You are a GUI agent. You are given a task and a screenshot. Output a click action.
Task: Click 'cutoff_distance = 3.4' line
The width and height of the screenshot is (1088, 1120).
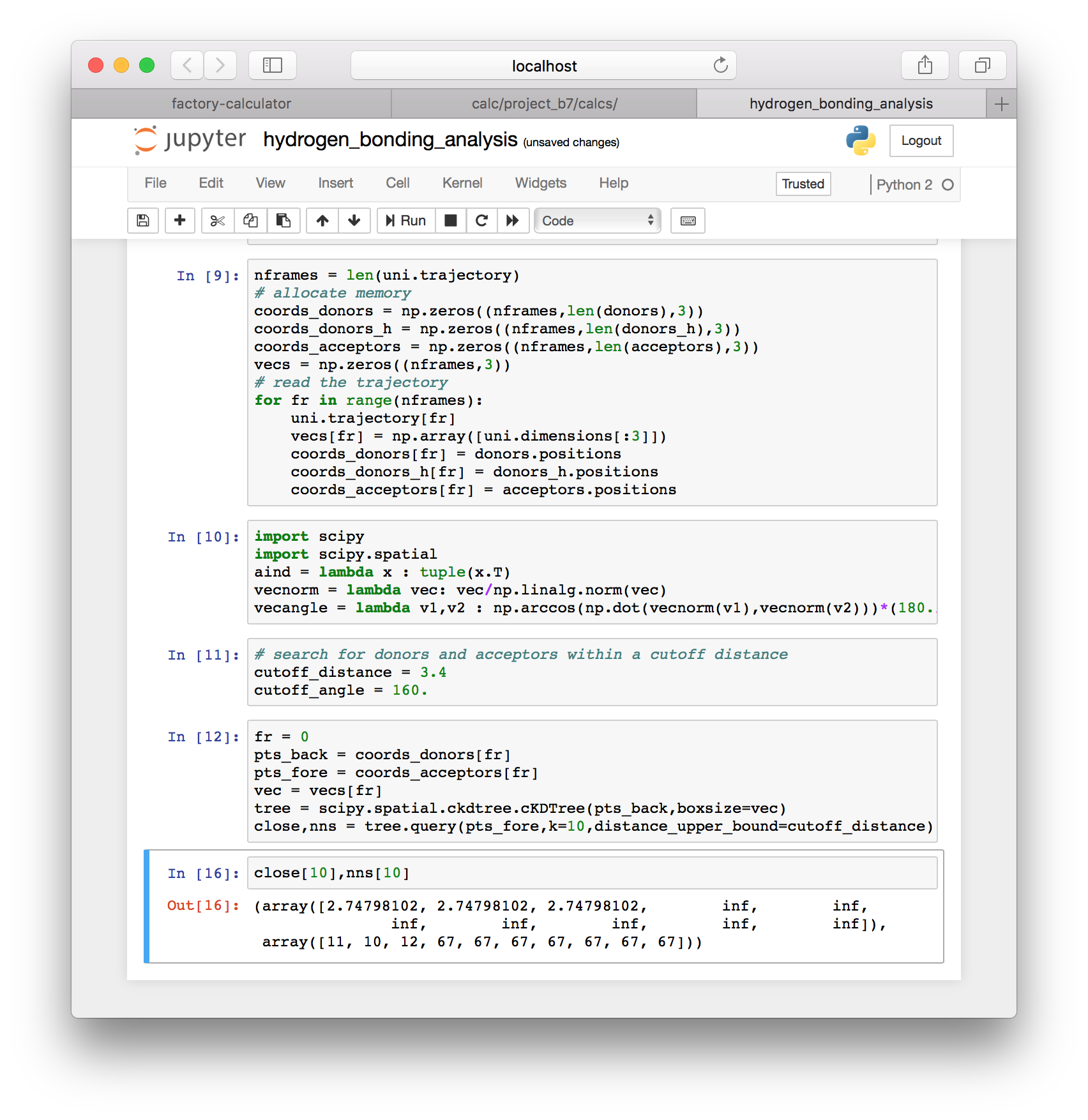pyautogui.click(x=350, y=672)
